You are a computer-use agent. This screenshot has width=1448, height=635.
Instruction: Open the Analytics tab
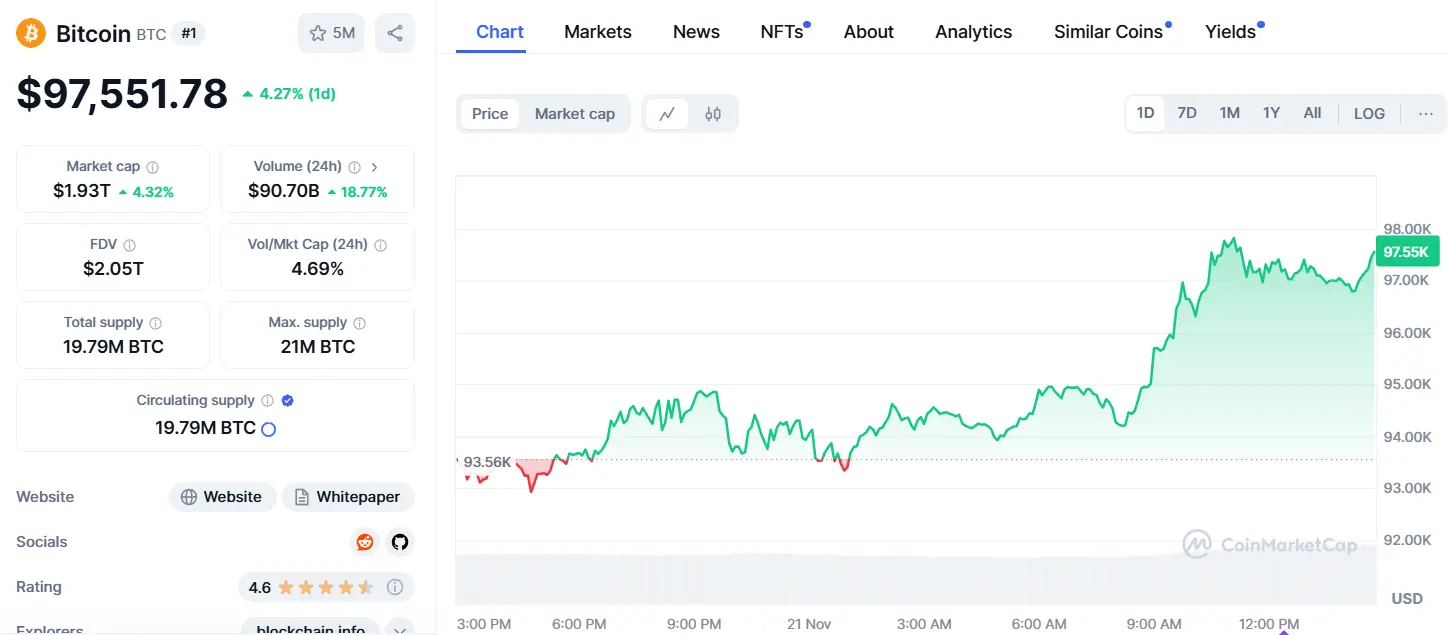974,32
